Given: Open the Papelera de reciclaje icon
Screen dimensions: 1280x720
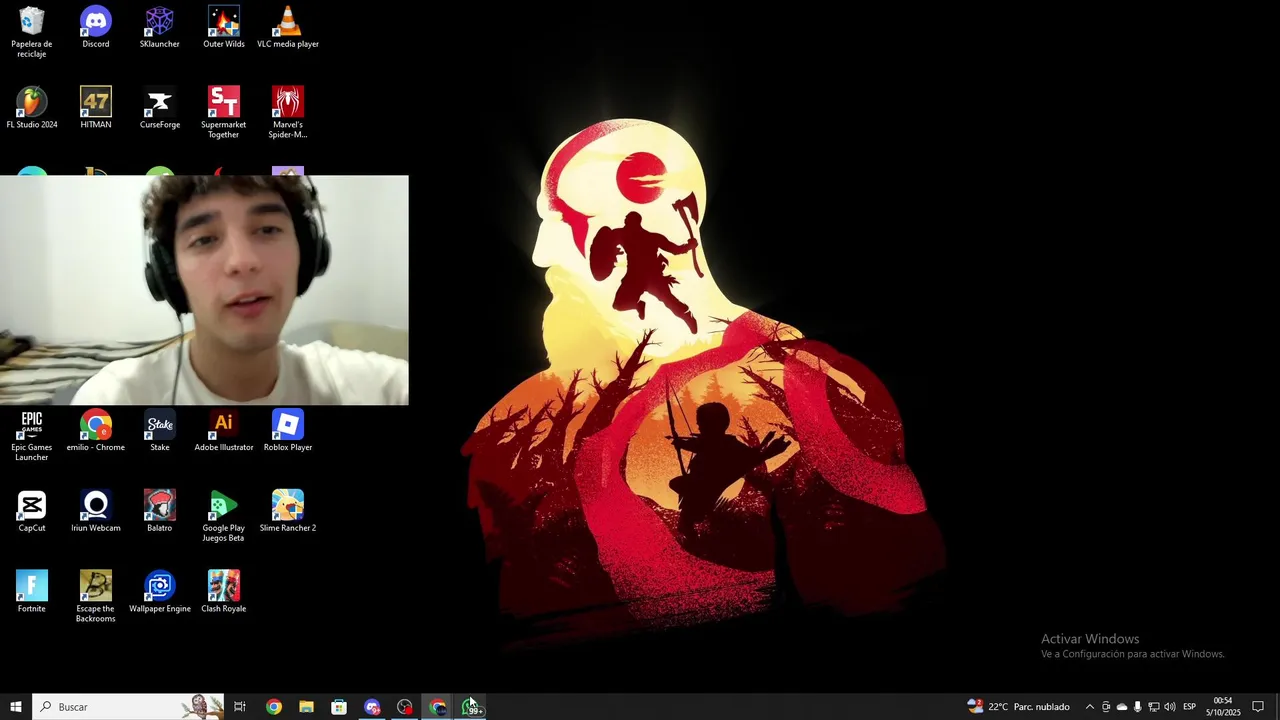Looking at the screenshot, I should coord(32,31).
